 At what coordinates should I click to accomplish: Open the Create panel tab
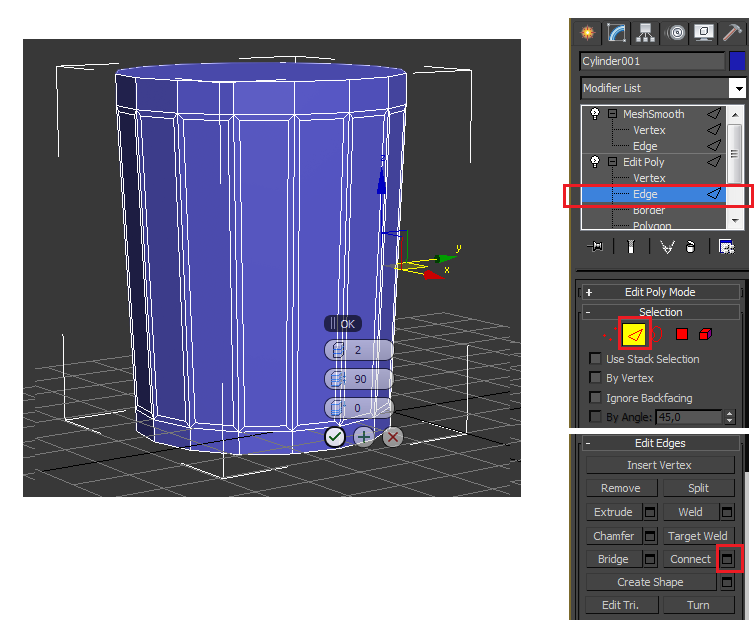(x=588, y=33)
